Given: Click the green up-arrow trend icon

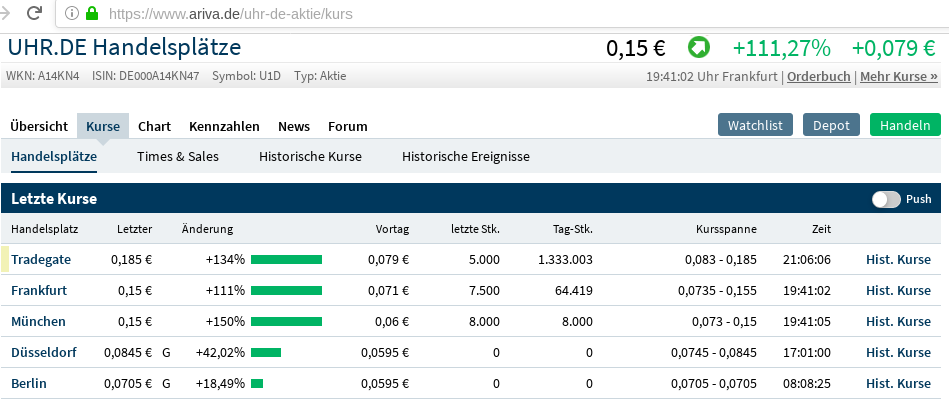Looking at the screenshot, I should coord(698,47).
